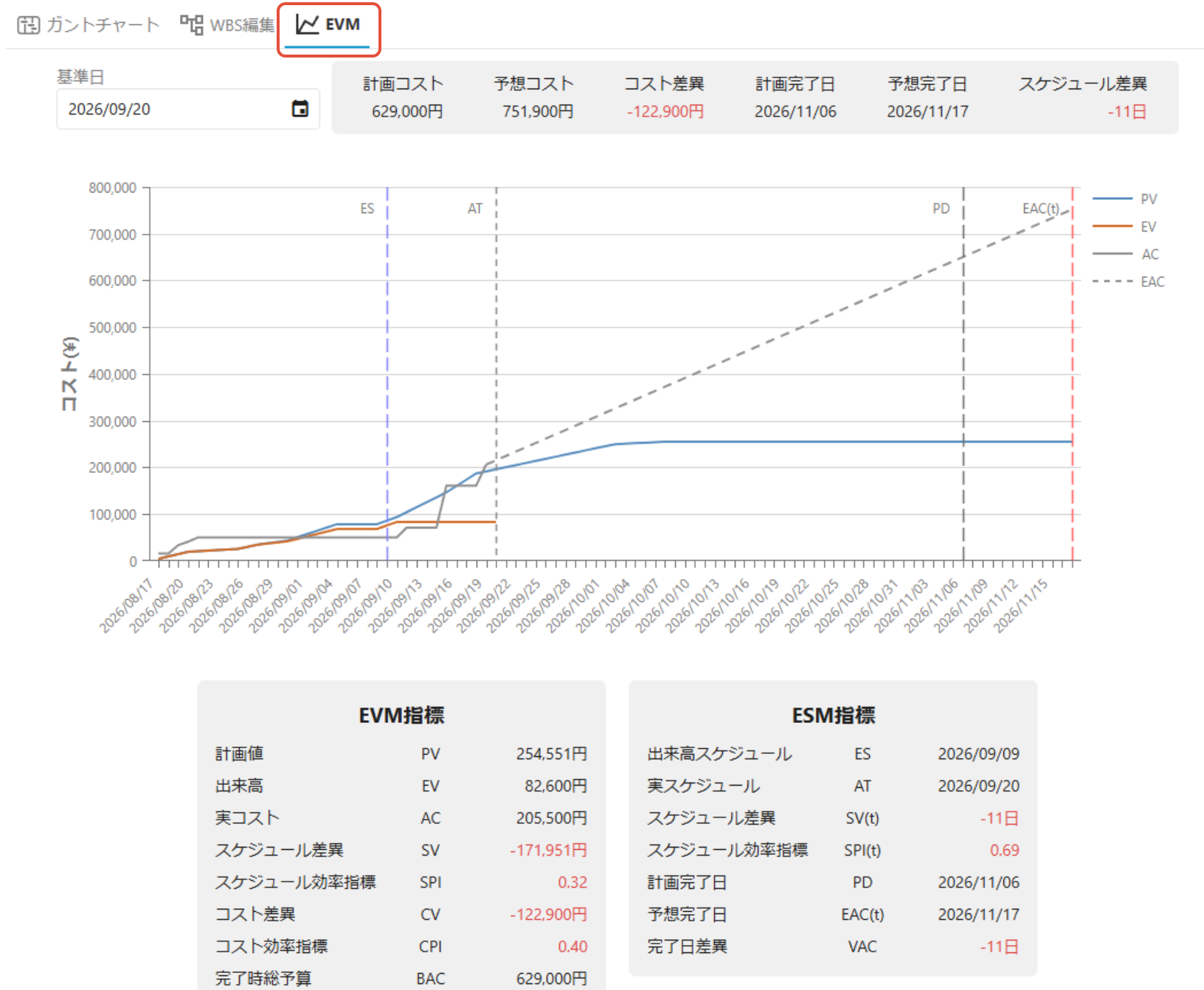1204x990 pixels.
Task: Click the WBS編集 tree icon
Action: click(x=192, y=24)
